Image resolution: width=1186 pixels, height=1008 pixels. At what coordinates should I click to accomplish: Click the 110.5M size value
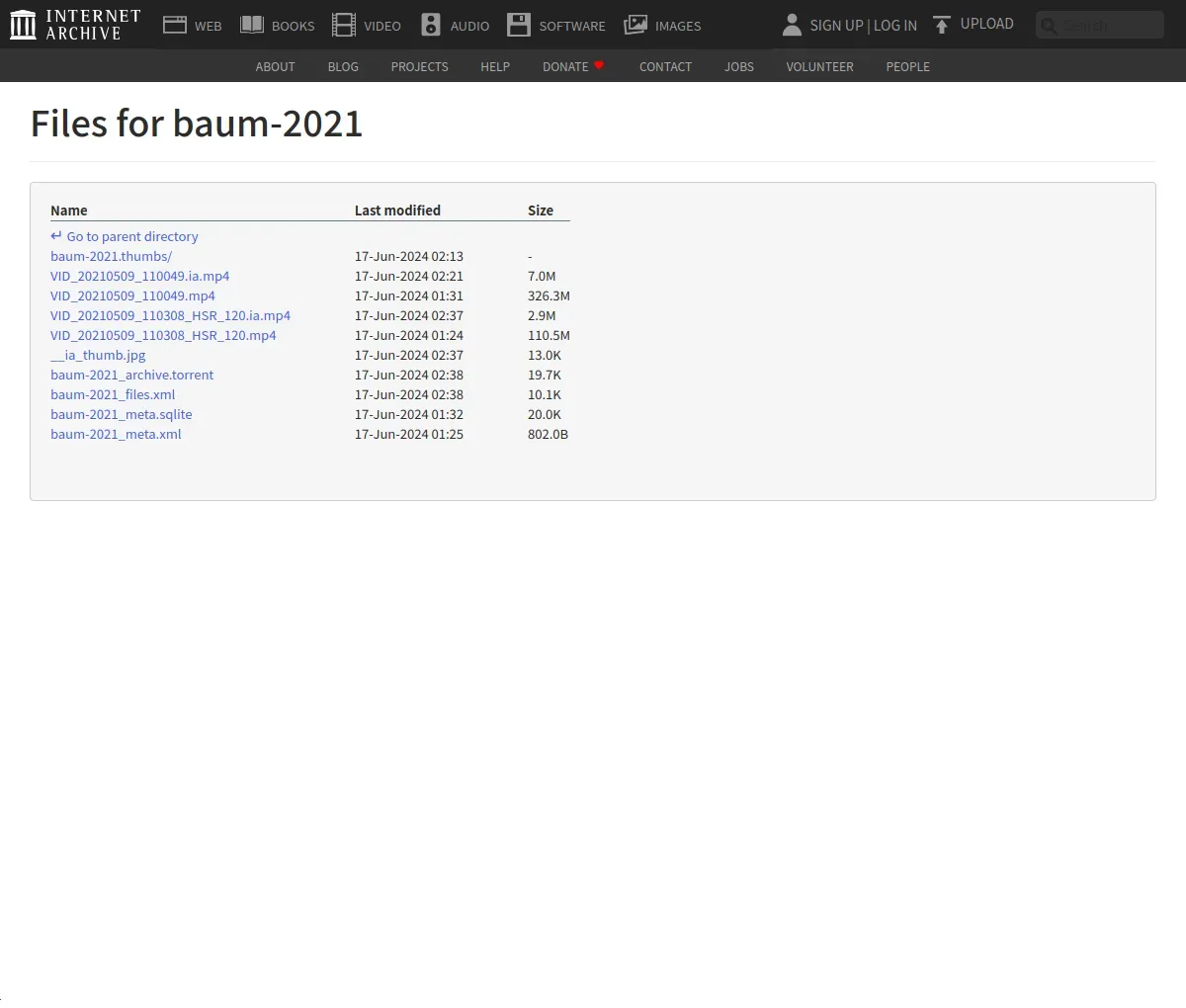coord(549,336)
